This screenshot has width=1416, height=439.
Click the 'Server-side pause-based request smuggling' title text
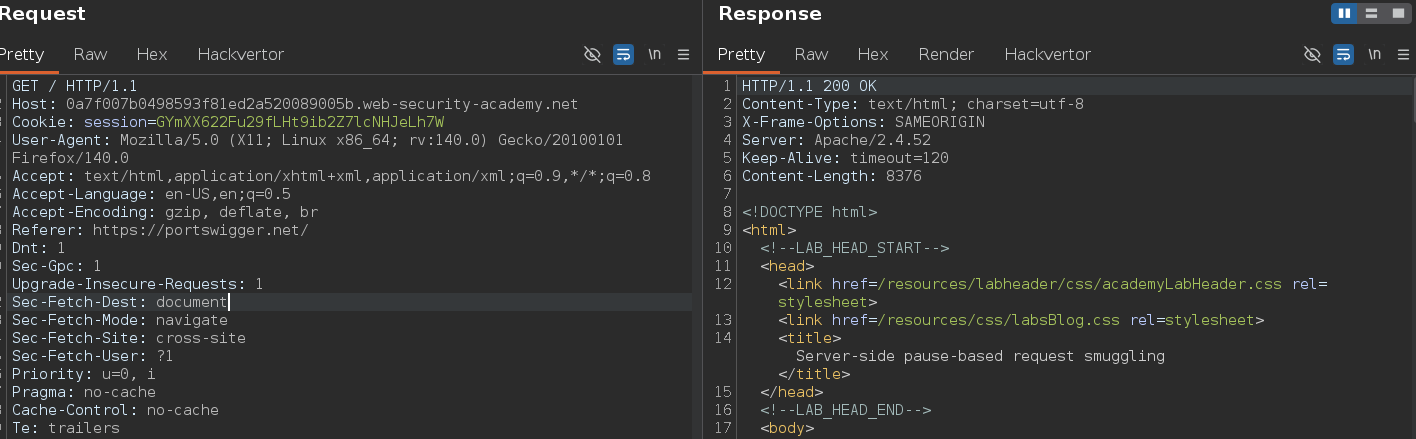980,356
